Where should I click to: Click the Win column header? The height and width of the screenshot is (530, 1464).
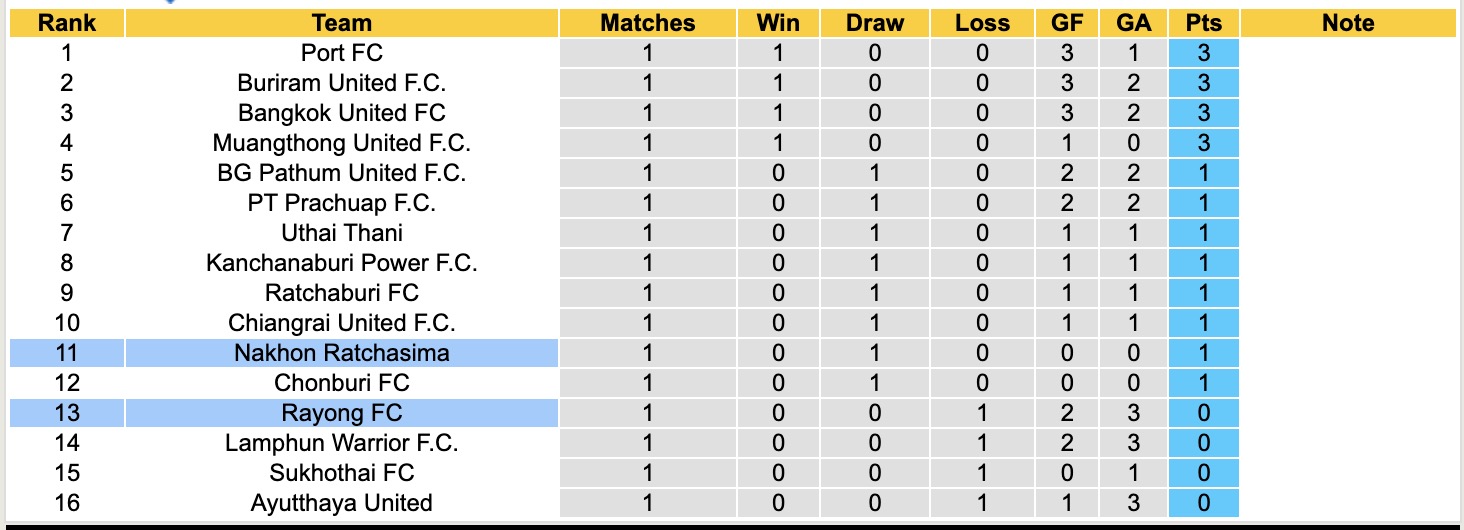click(778, 23)
